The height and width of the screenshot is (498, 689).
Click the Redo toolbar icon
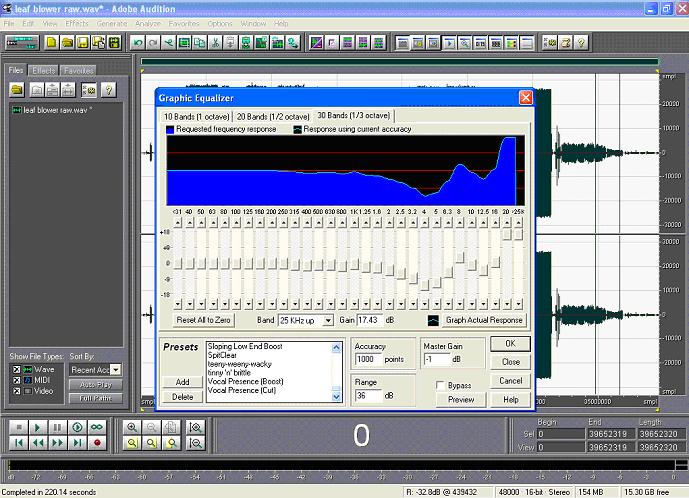pos(153,43)
